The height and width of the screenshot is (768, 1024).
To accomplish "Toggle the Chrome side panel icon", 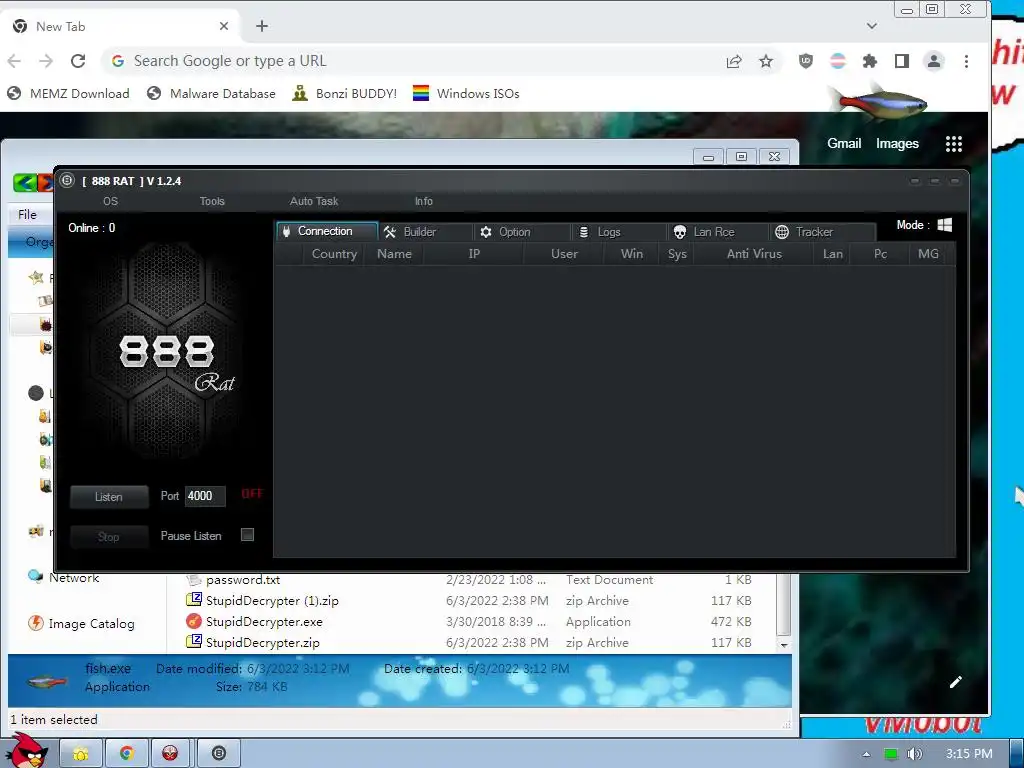I will pos(902,61).
